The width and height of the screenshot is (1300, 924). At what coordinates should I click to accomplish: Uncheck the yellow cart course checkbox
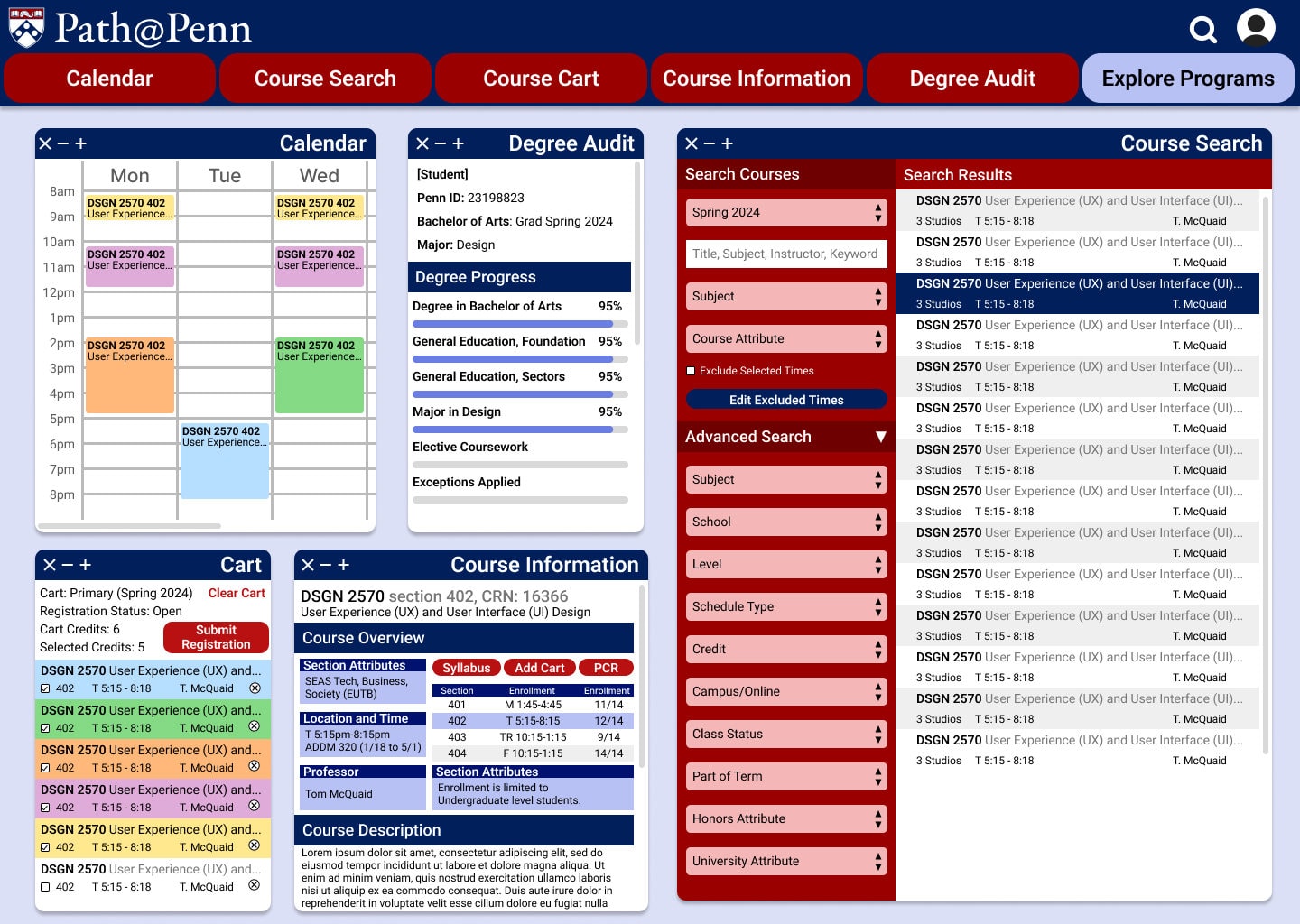tap(45, 847)
